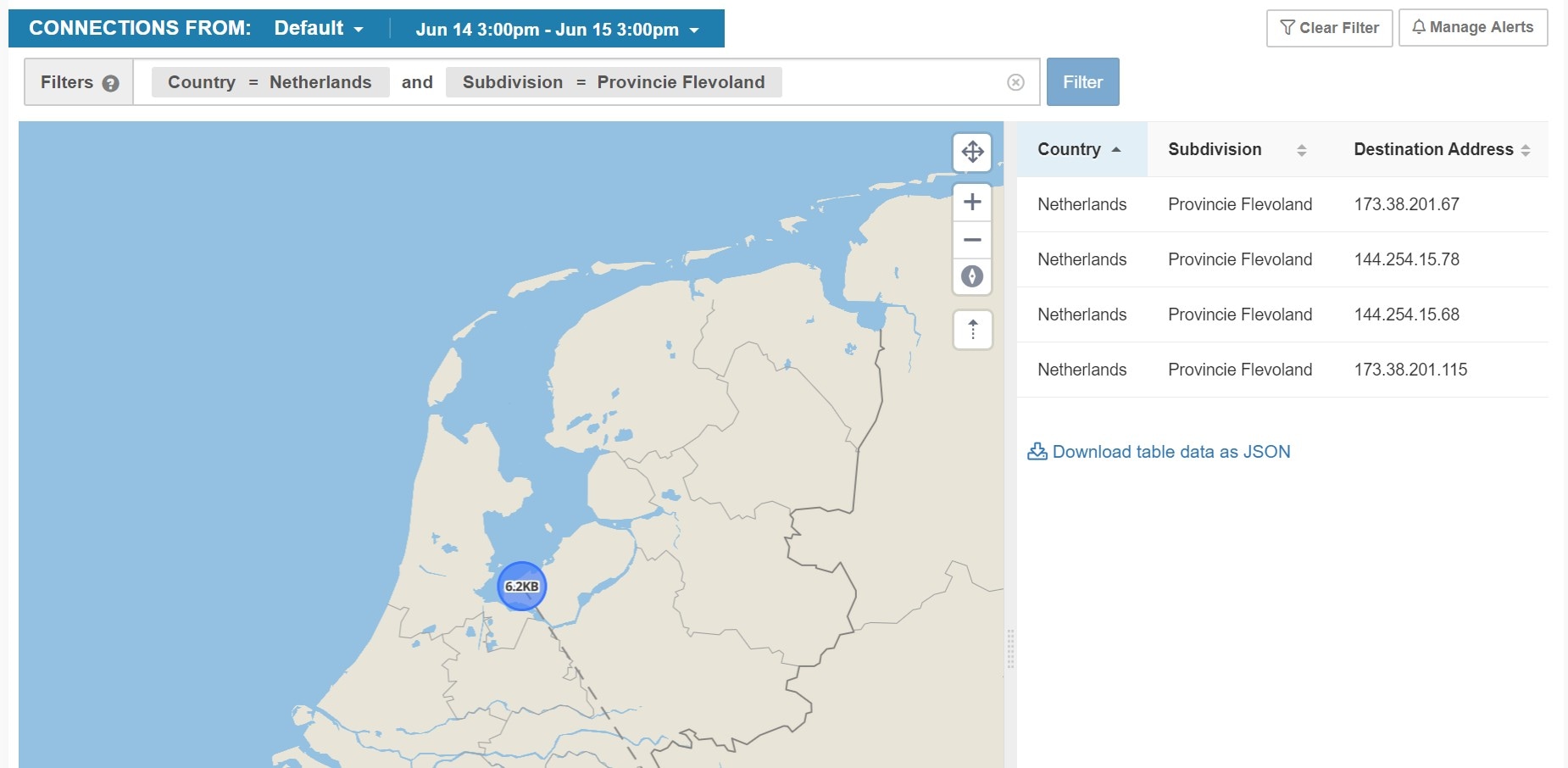Open the Default source dropdown
1568x768 pixels.
click(319, 28)
